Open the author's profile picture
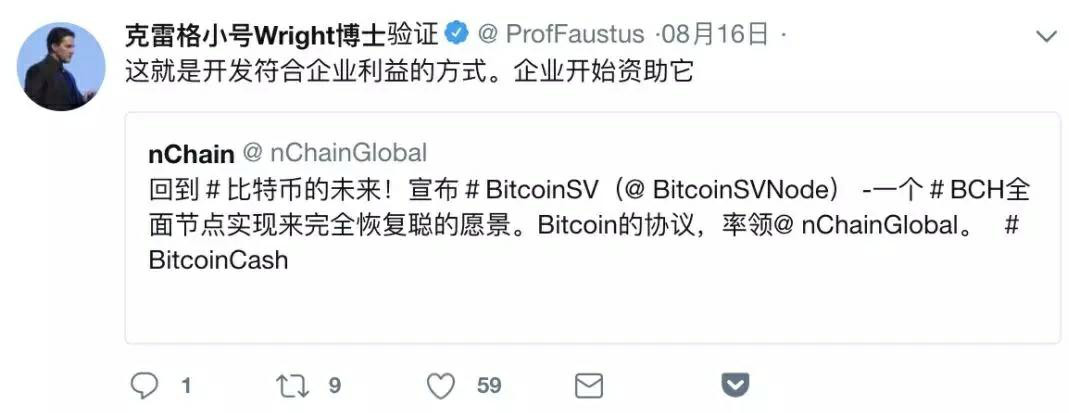 coord(61,65)
